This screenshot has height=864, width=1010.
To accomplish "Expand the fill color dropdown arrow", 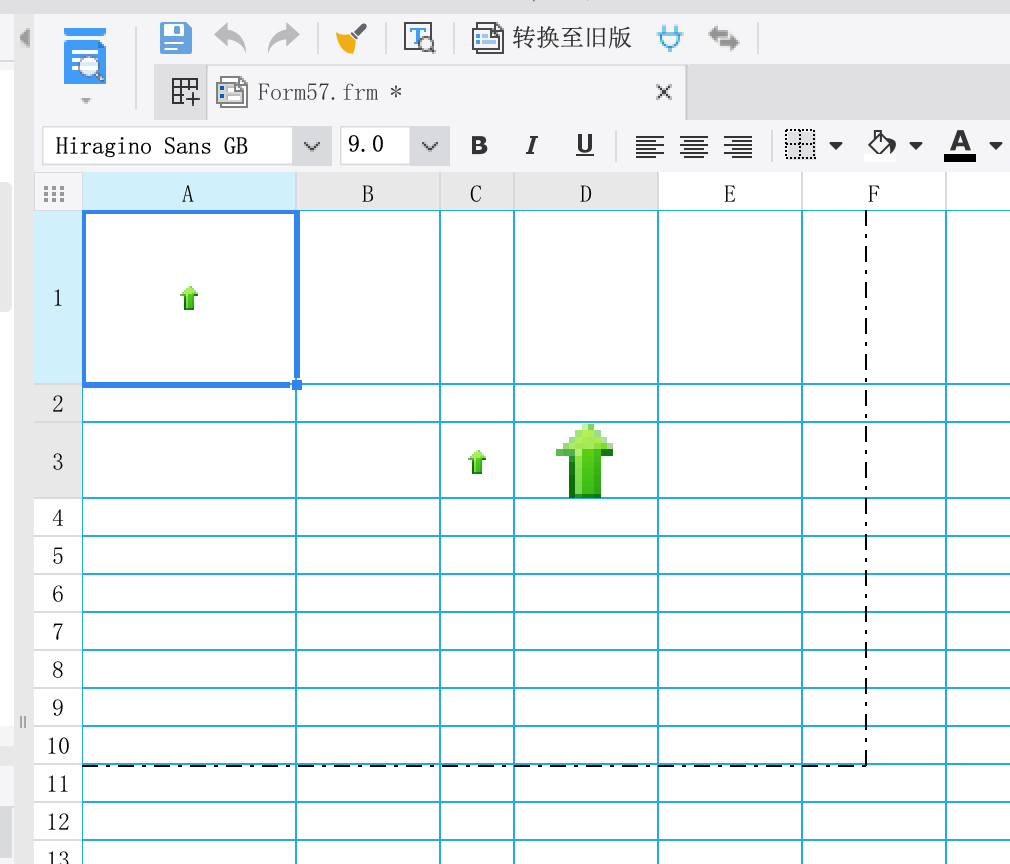I will (916, 146).
